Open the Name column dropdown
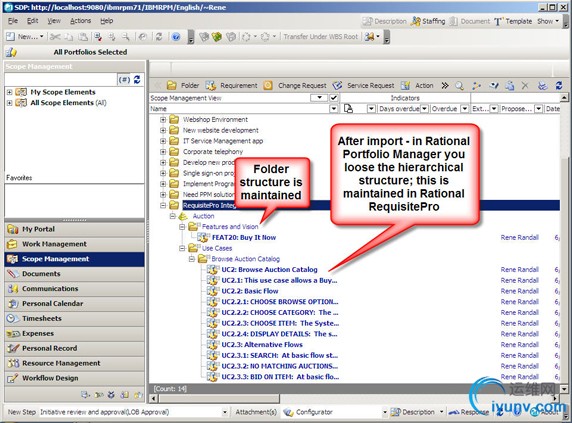572x423 pixels. (333, 109)
